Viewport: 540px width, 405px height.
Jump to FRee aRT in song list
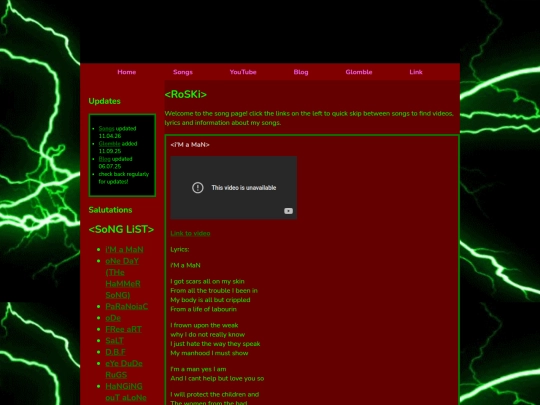124,329
